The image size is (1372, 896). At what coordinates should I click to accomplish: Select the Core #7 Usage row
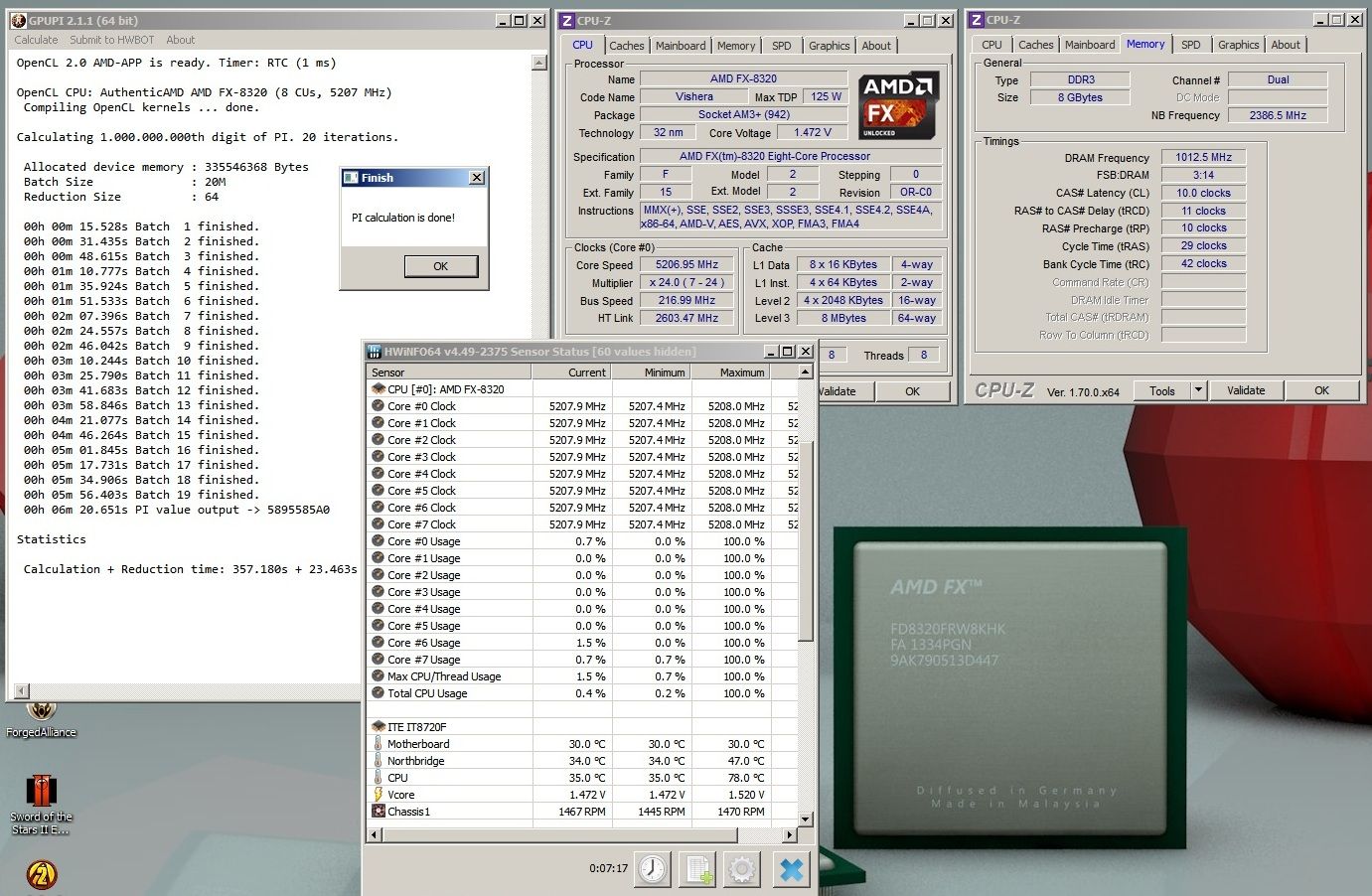[582, 660]
